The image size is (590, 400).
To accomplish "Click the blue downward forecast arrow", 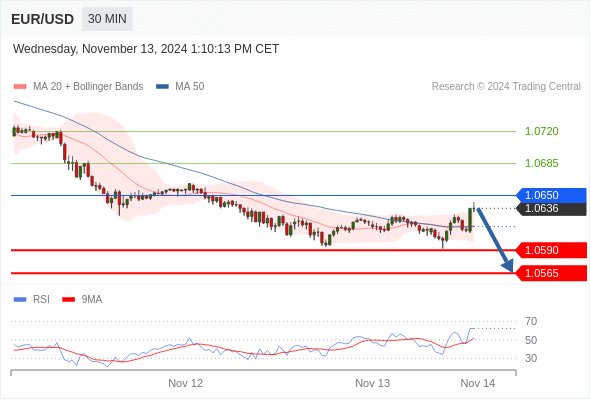I will [x=495, y=239].
